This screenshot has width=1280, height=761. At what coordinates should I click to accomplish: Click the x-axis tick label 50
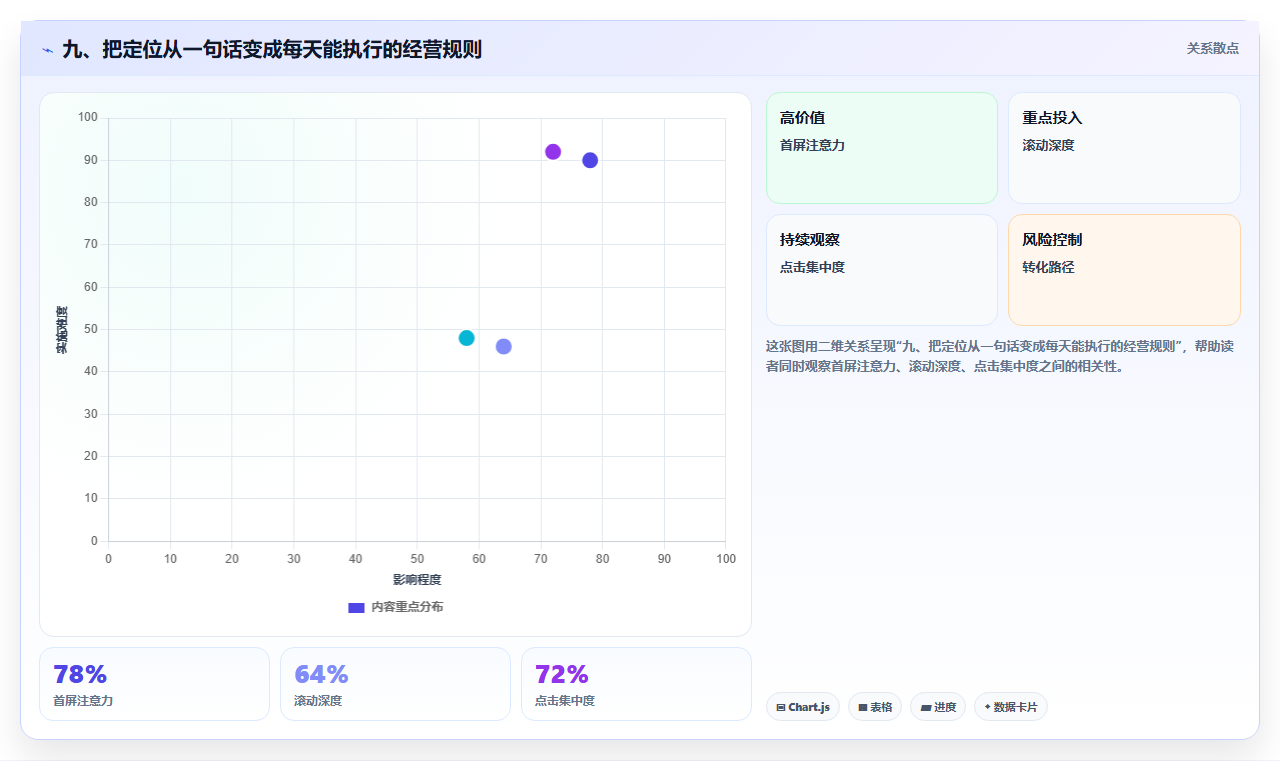(417, 558)
